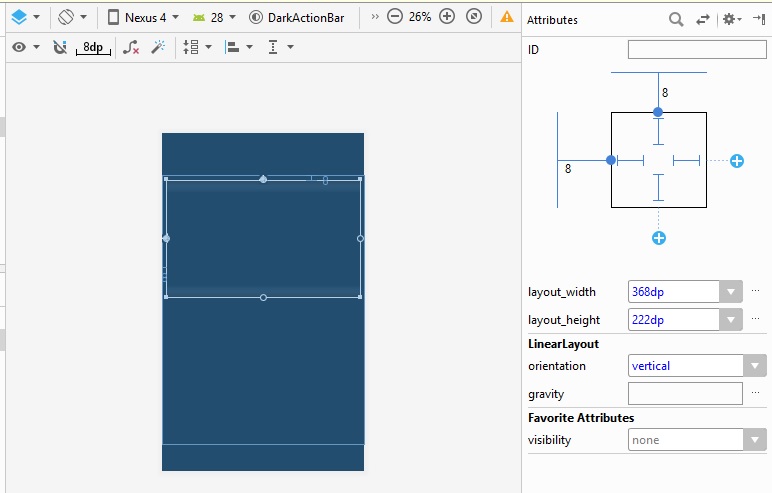Toggle autoconnect magnet icon
The height and width of the screenshot is (493, 772).
pyautogui.click(x=60, y=47)
